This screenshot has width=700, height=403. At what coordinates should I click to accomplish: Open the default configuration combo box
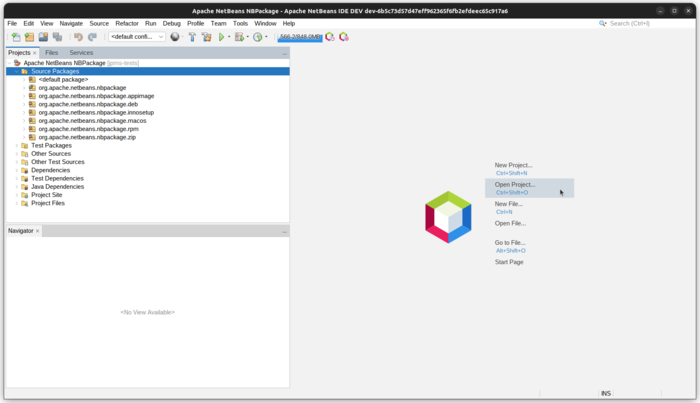(137, 37)
